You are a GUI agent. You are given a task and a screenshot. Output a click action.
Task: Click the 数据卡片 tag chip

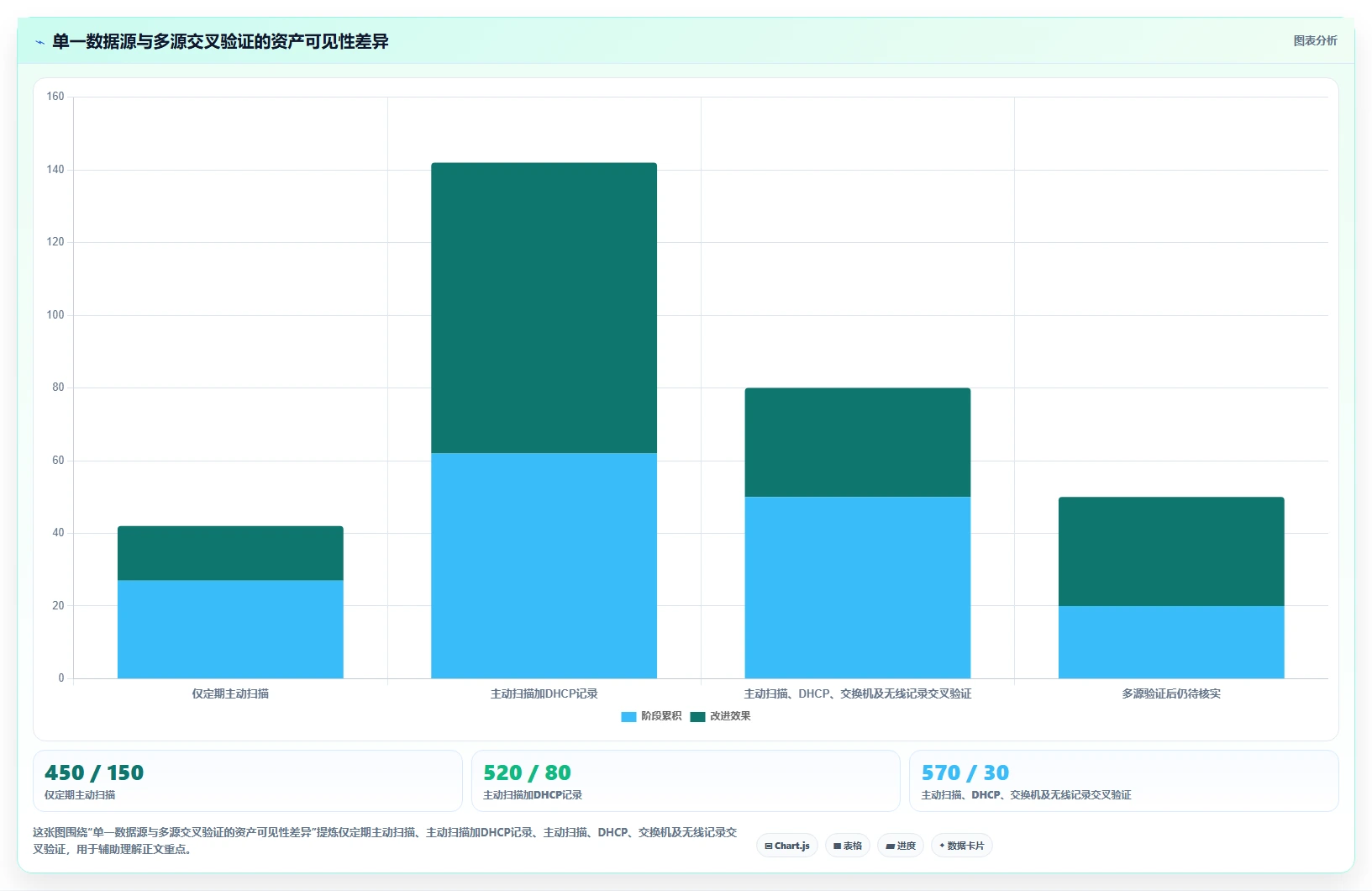(962, 846)
